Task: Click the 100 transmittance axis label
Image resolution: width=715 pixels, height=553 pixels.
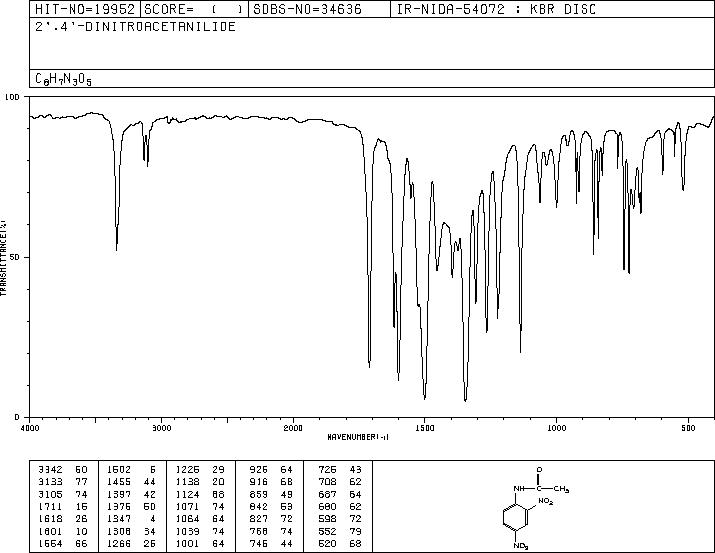Action: [12, 97]
